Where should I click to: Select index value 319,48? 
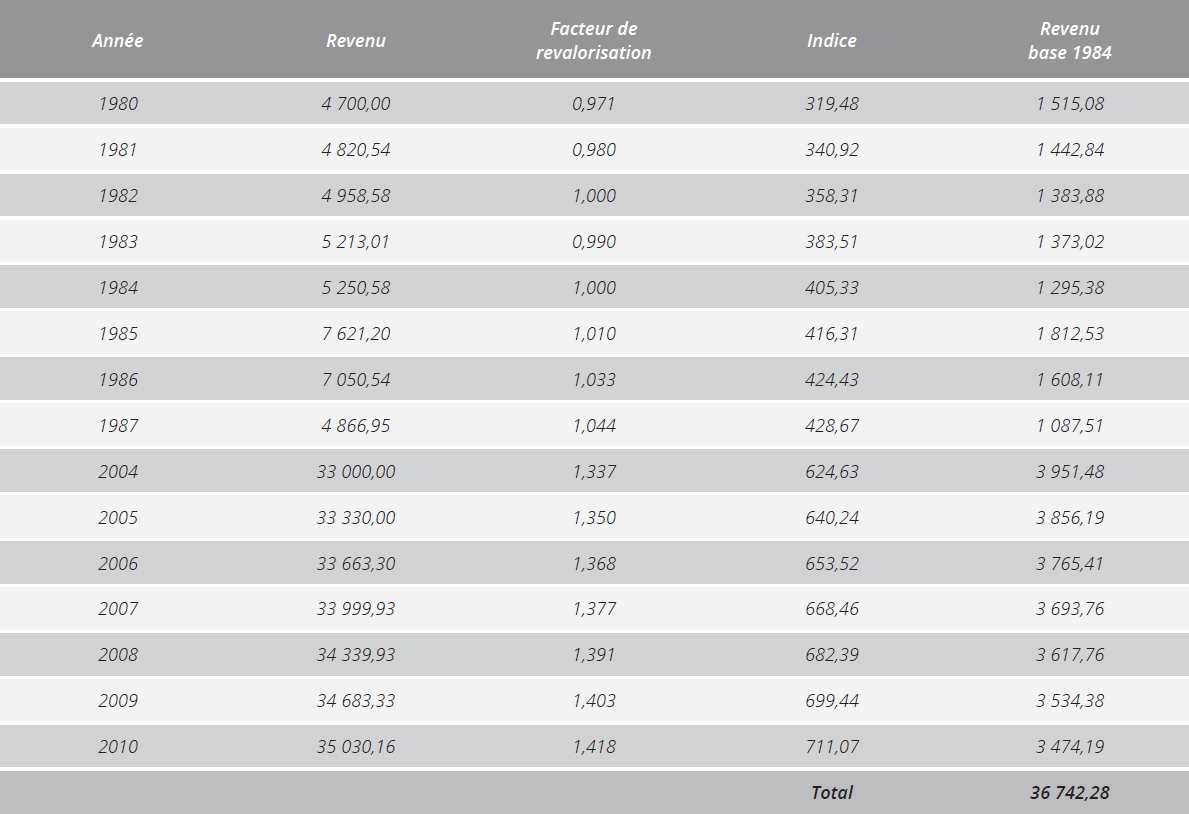click(x=832, y=103)
